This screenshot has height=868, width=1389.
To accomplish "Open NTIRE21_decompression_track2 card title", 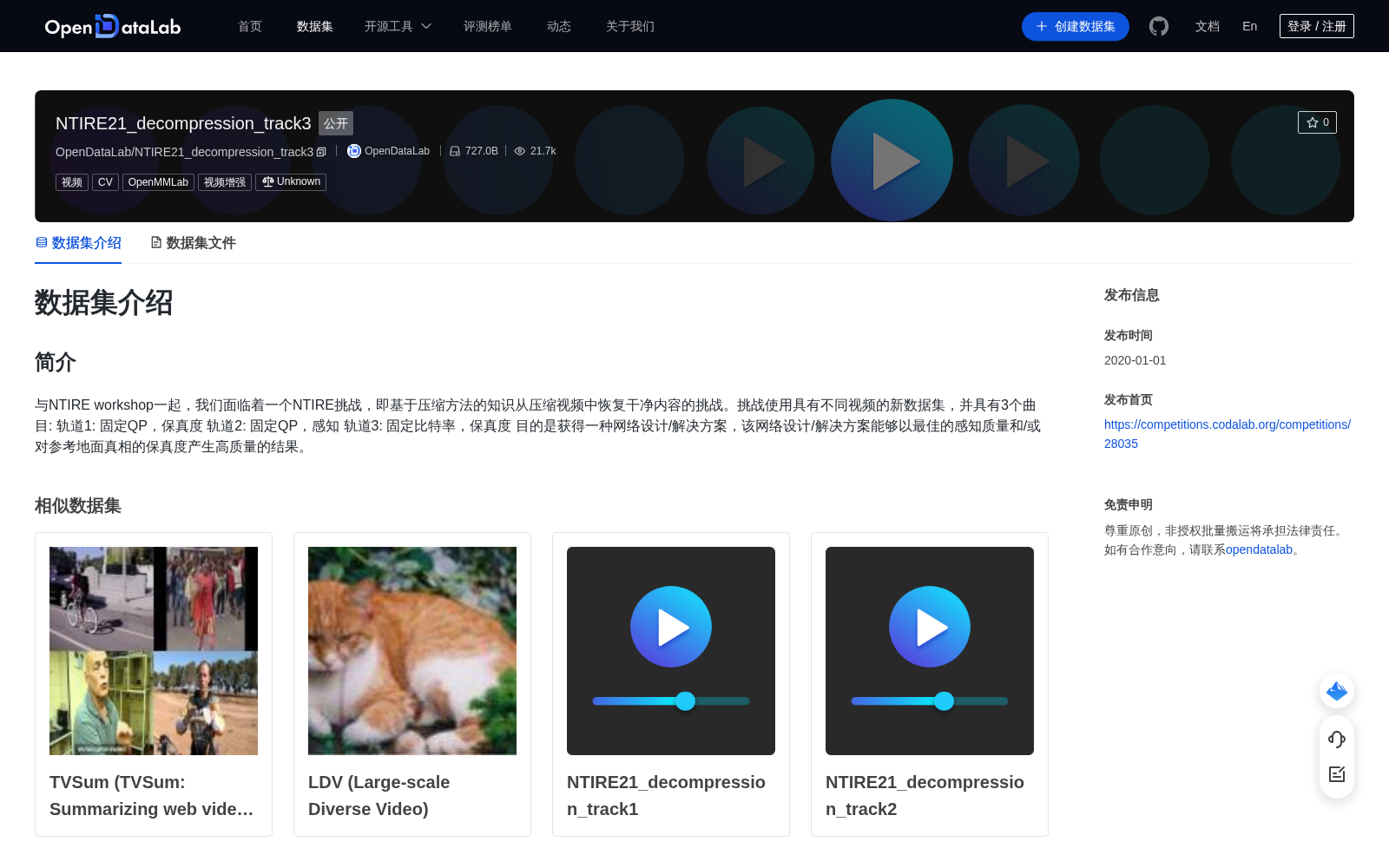I will coord(925,795).
